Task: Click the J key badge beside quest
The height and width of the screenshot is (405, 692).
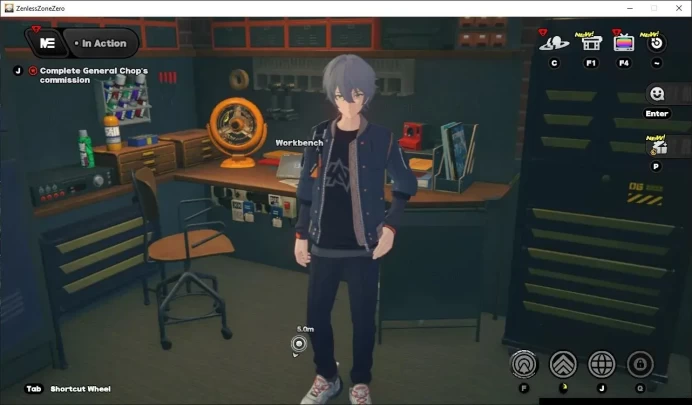Action: coord(18,71)
